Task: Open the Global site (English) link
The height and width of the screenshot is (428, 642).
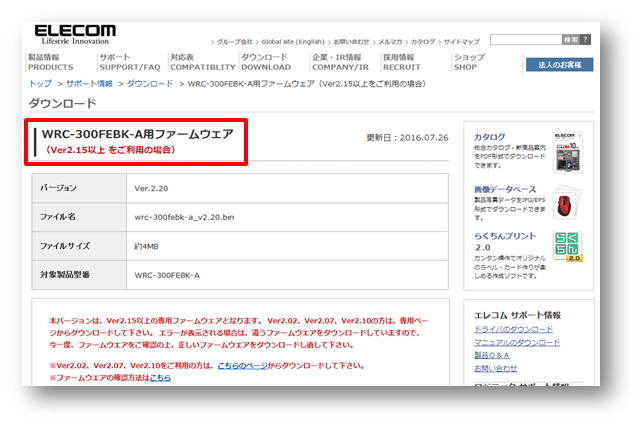Action: click(293, 42)
